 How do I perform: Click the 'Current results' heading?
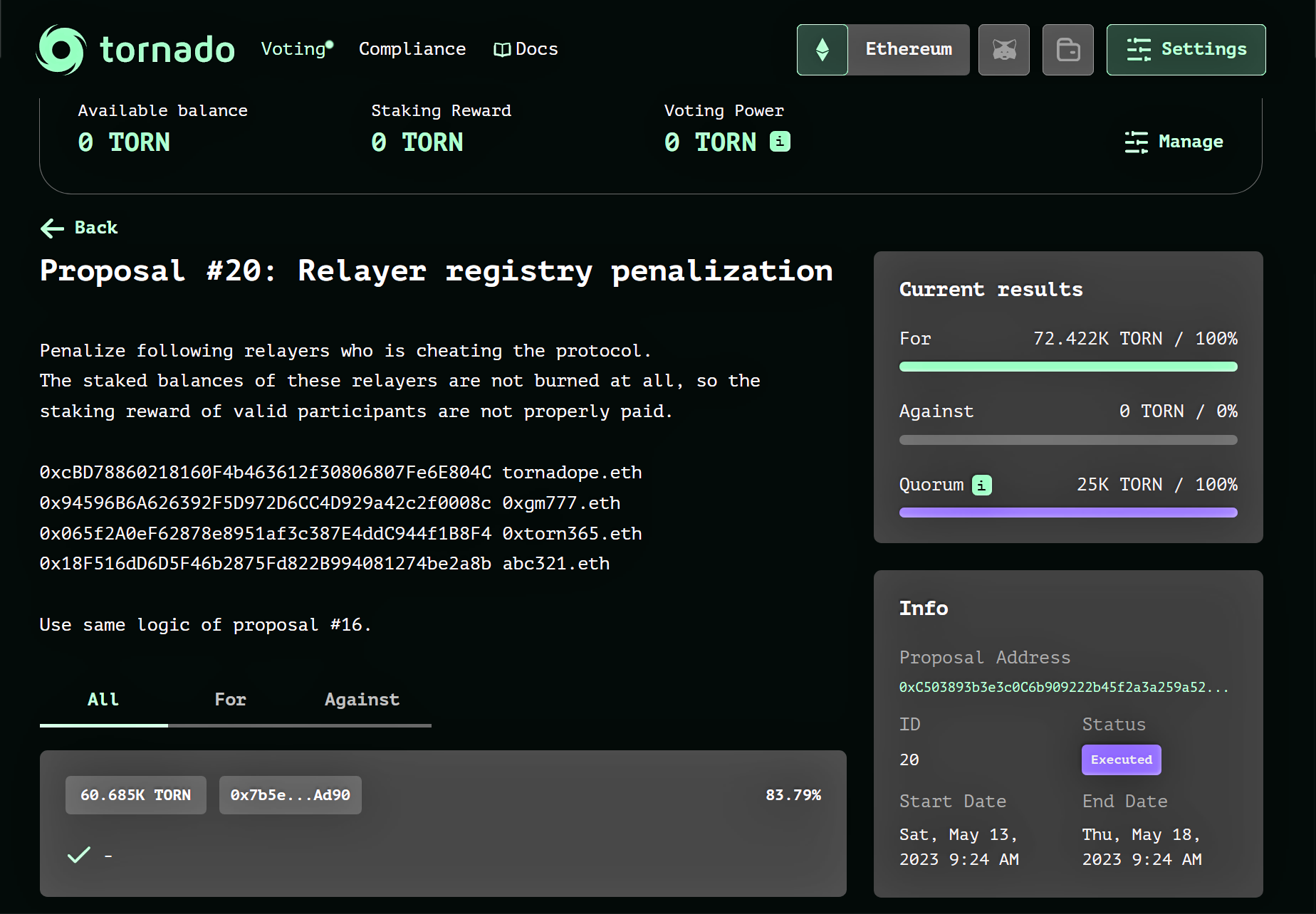point(991,290)
